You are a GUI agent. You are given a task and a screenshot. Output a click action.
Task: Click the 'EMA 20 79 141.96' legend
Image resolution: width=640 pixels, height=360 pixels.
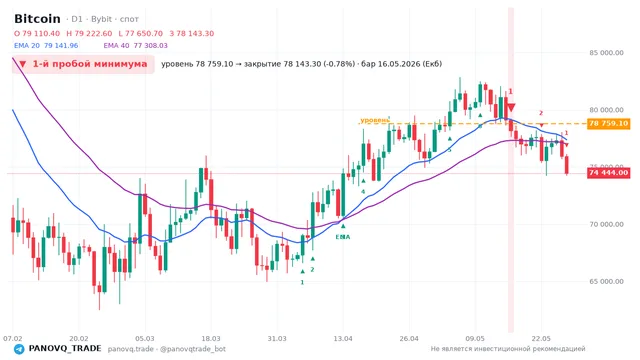pos(46,46)
